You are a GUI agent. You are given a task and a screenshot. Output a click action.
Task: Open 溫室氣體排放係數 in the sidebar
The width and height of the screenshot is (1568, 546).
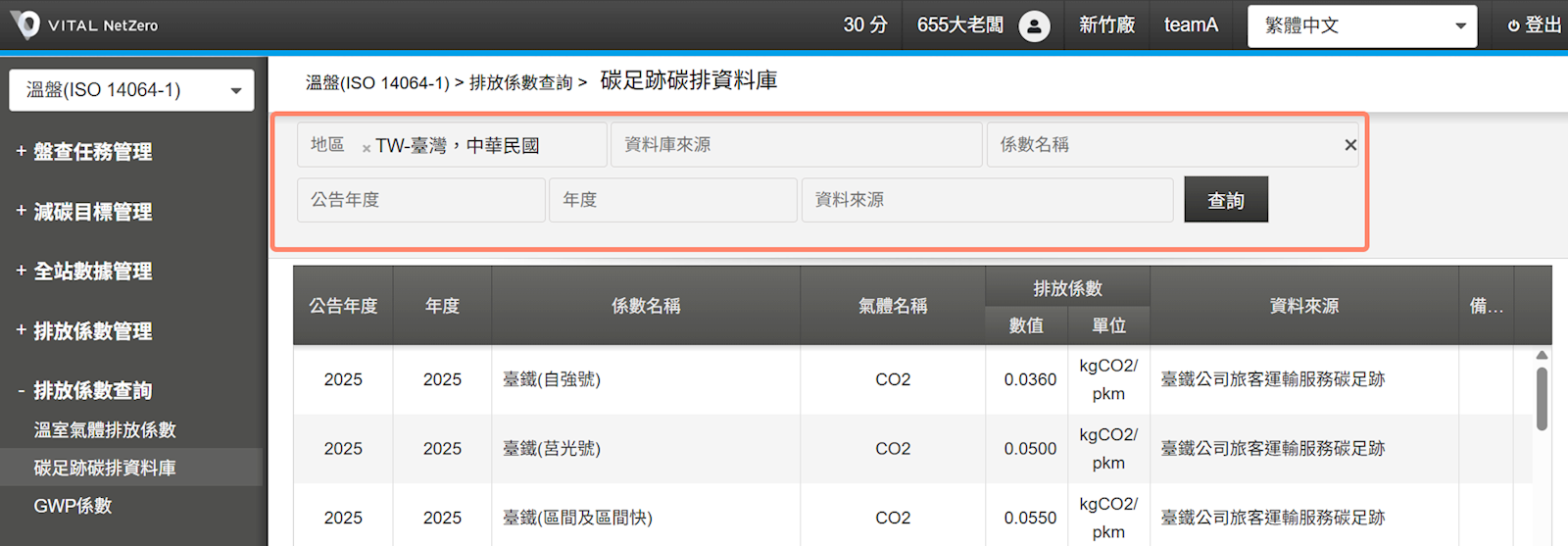pos(105,430)
